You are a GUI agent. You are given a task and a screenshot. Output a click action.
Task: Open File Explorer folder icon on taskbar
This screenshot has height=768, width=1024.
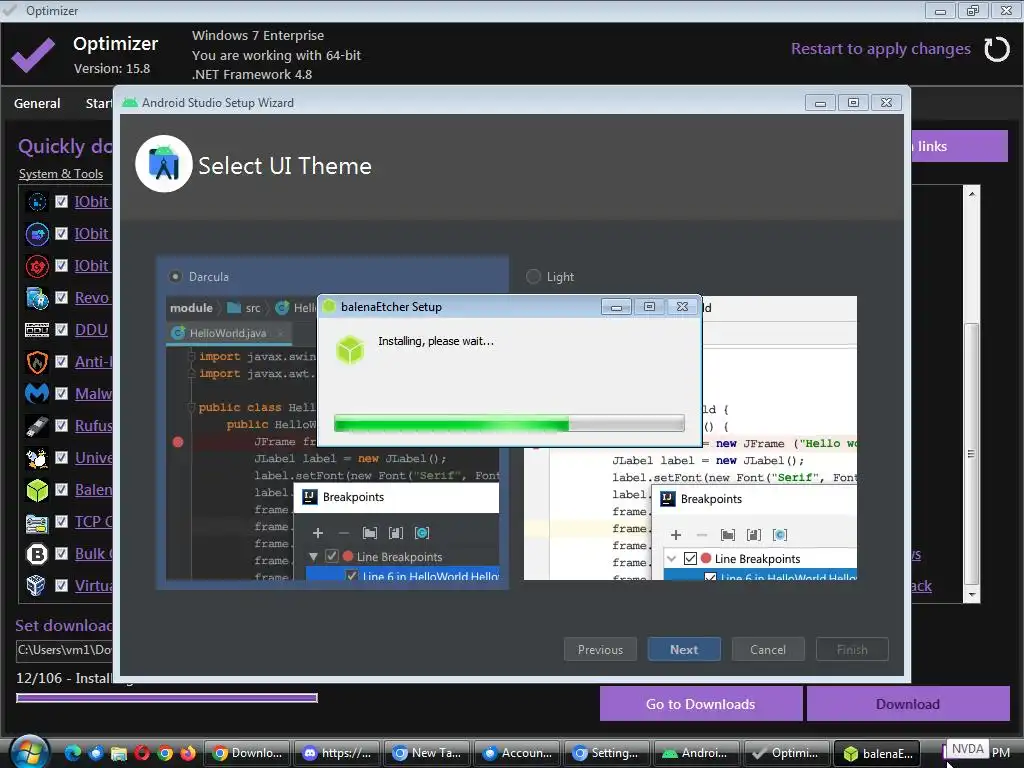click(118, 753)
